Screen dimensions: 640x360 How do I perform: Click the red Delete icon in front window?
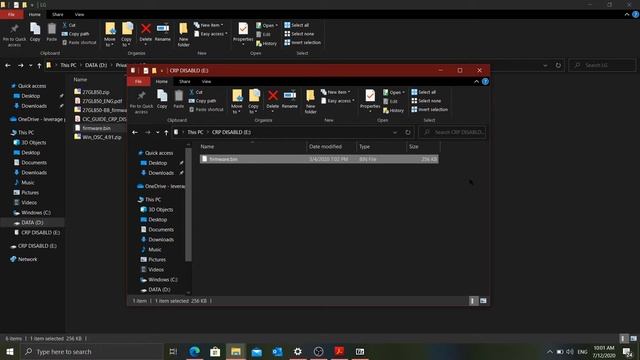(x=273, y=96)
